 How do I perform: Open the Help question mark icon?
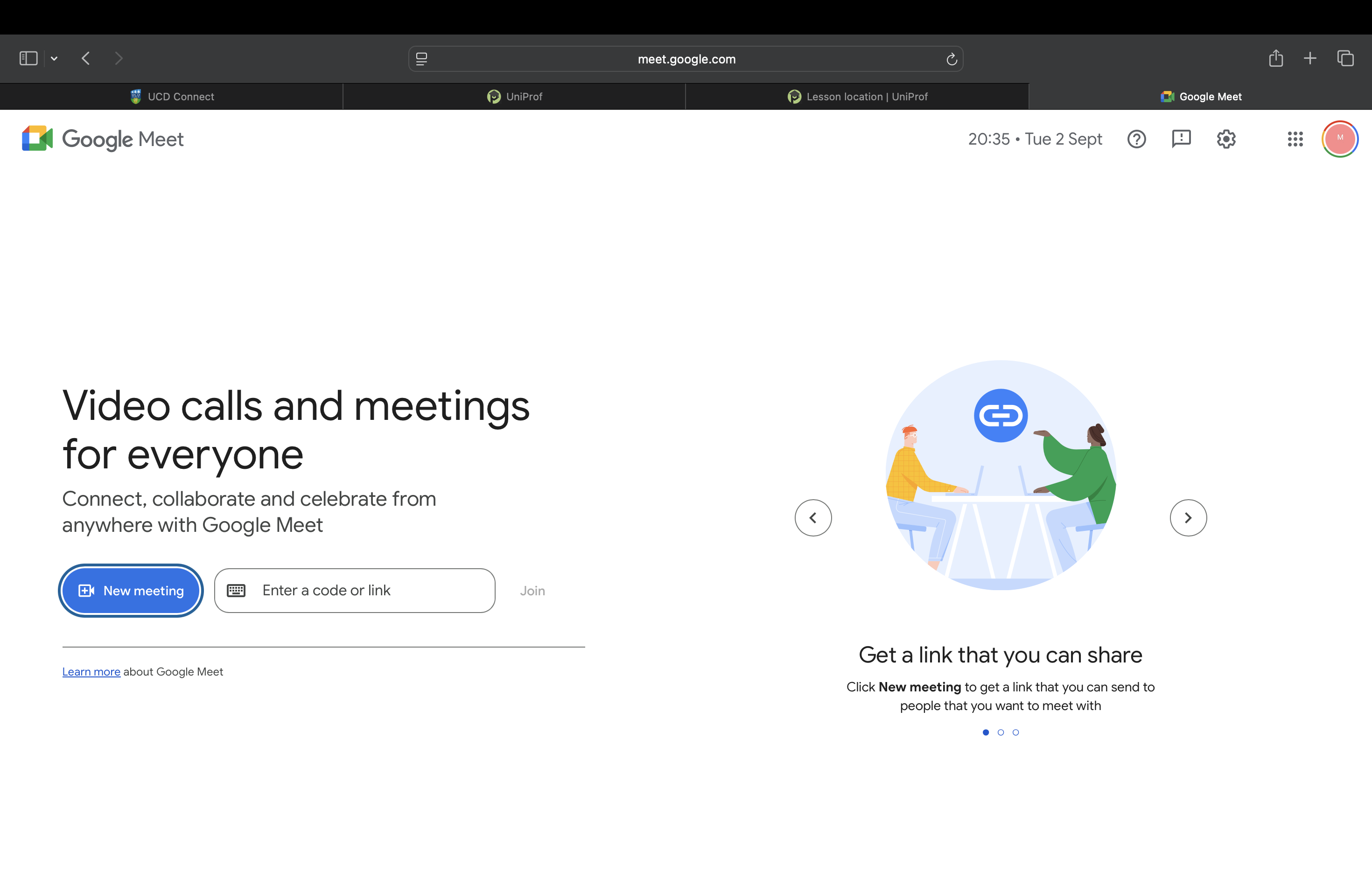[1136, 139]
